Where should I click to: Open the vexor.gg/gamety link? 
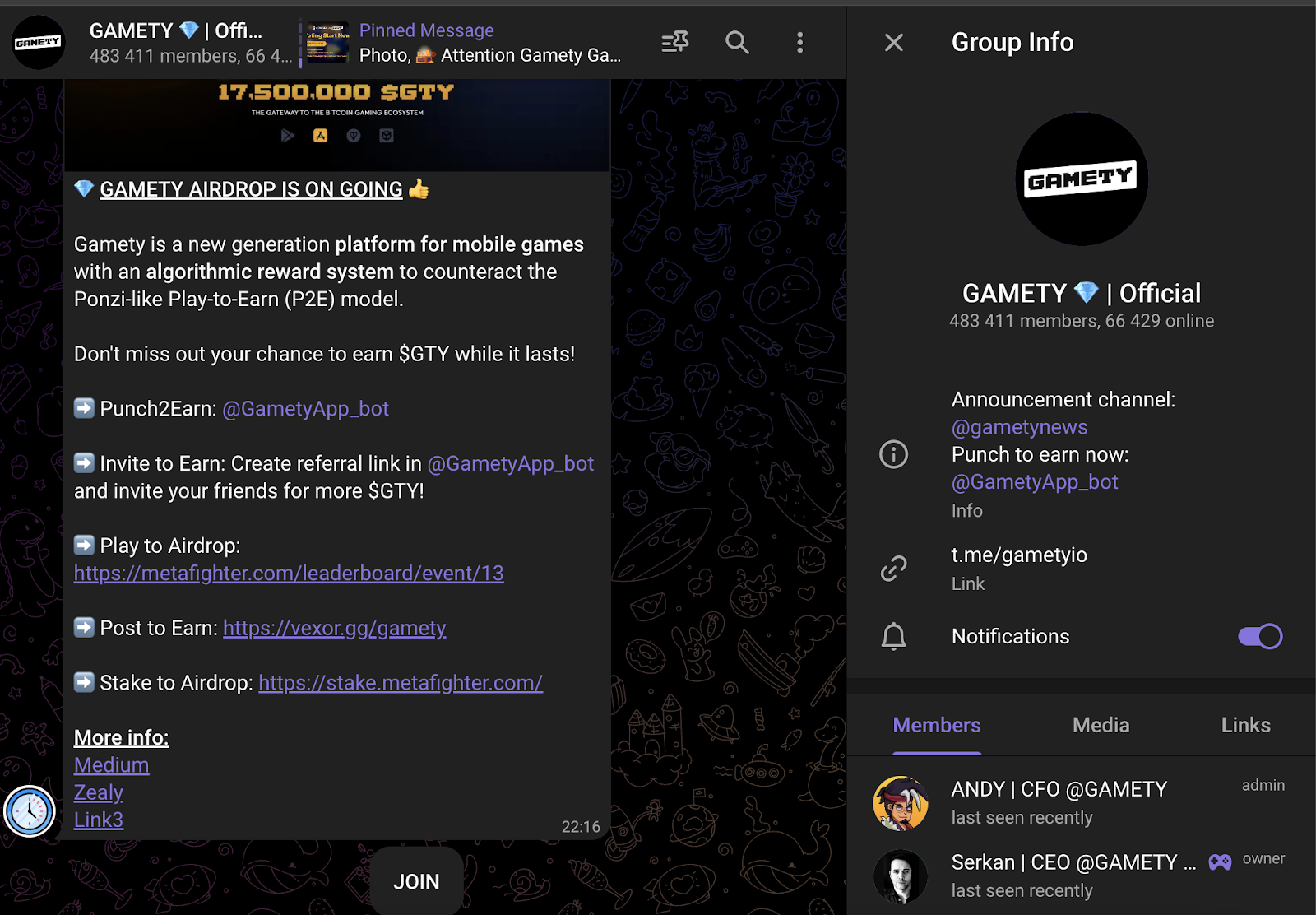coord(335,629)
